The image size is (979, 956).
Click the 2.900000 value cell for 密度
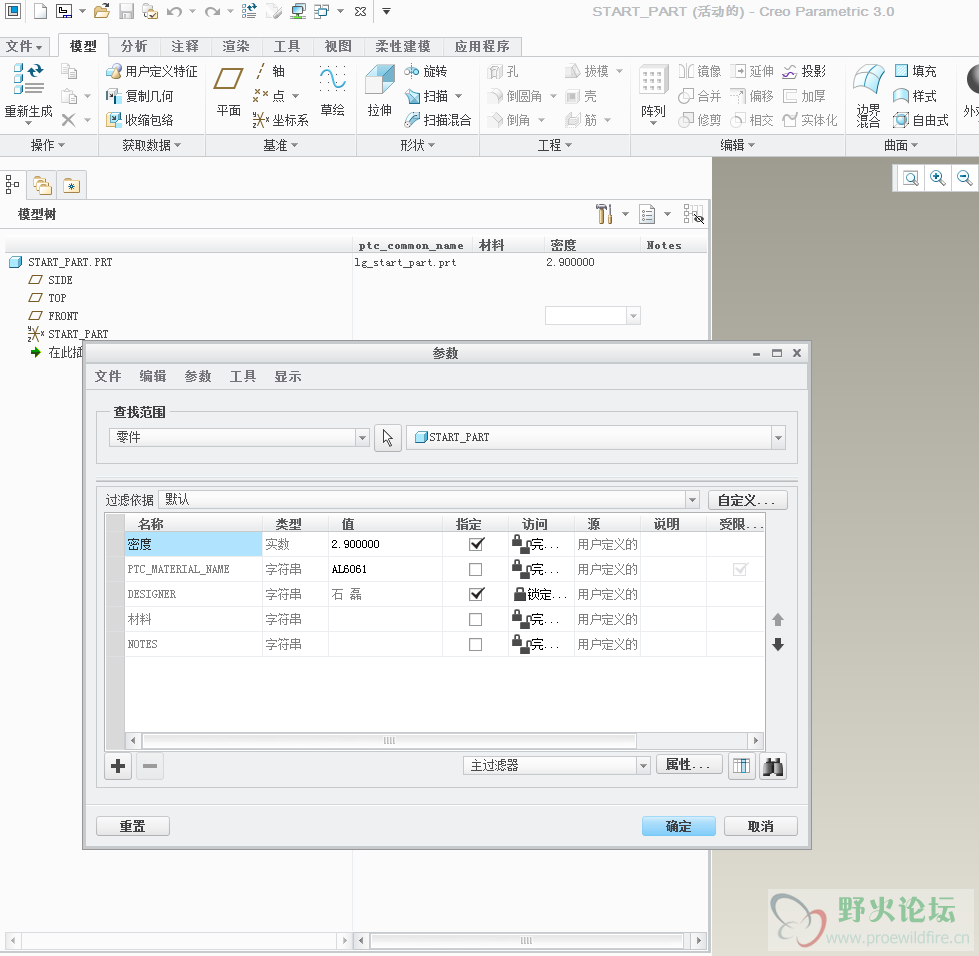click(x=385, y=545)
